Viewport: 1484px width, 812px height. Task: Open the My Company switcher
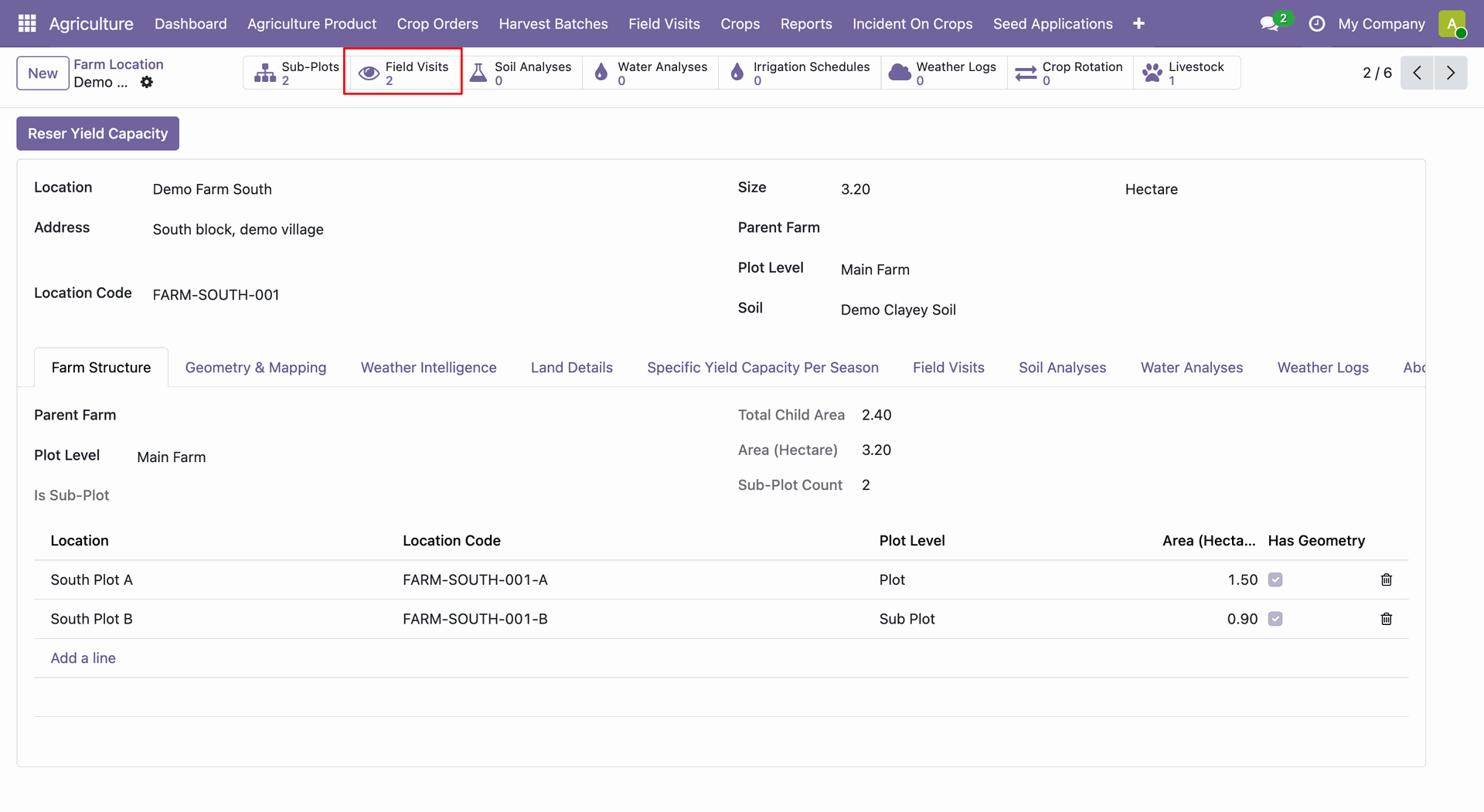pos(1381,24)
